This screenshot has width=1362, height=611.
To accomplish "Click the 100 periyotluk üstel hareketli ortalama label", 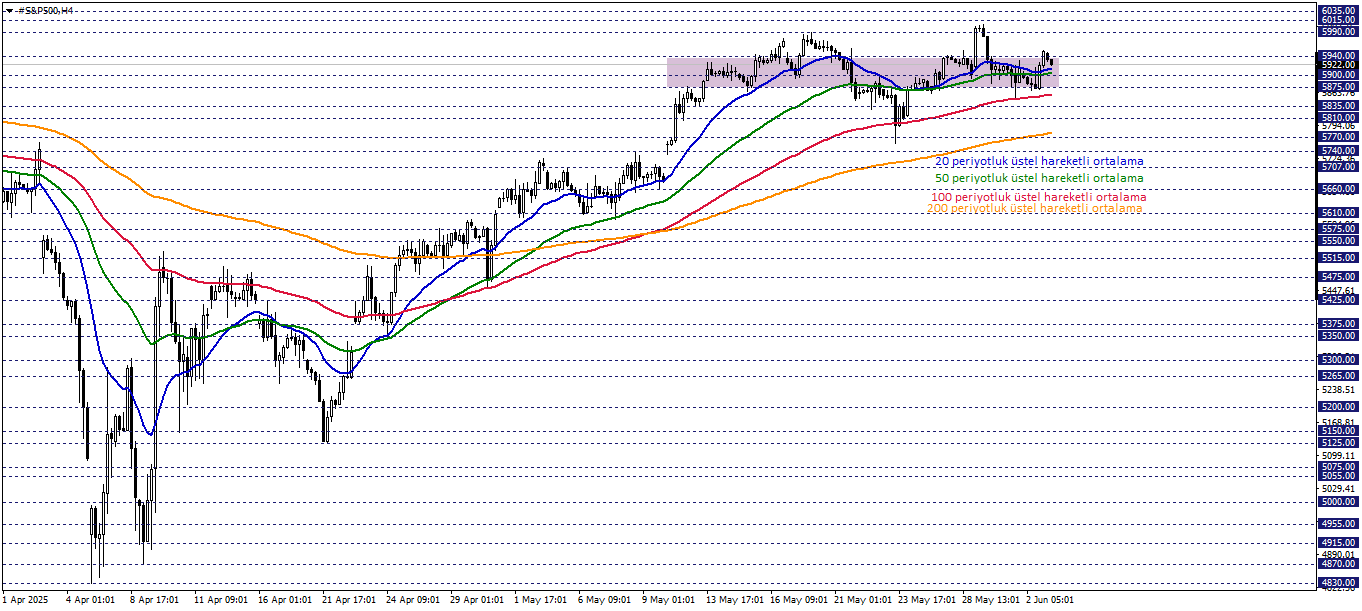I will pos(1038,197).
